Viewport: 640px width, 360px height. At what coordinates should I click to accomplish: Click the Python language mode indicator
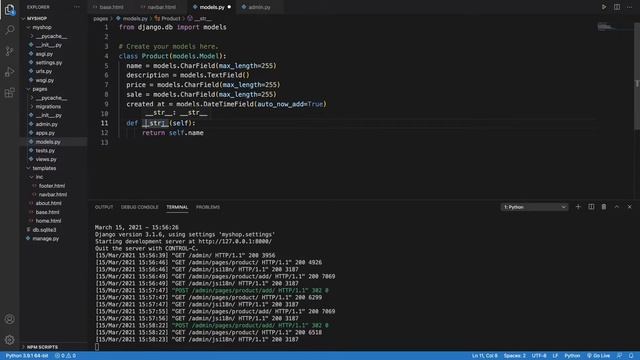(572, 356)
